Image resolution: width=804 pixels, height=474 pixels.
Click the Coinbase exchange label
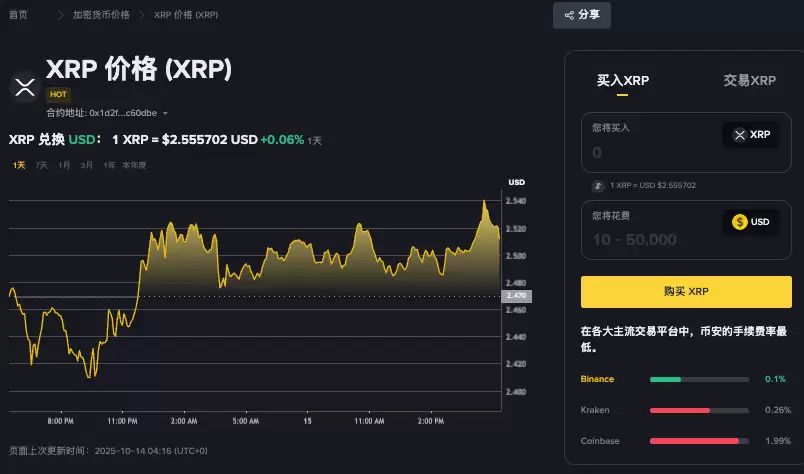[x=600, y=441]
